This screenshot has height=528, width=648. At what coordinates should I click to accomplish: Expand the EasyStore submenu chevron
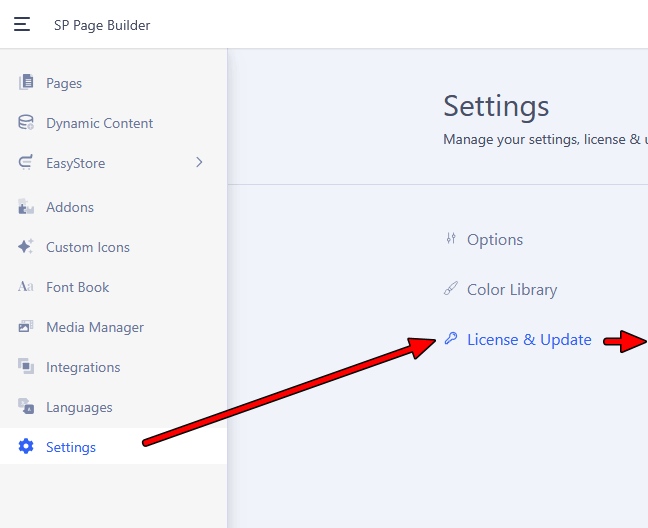[x=199, y=162]
